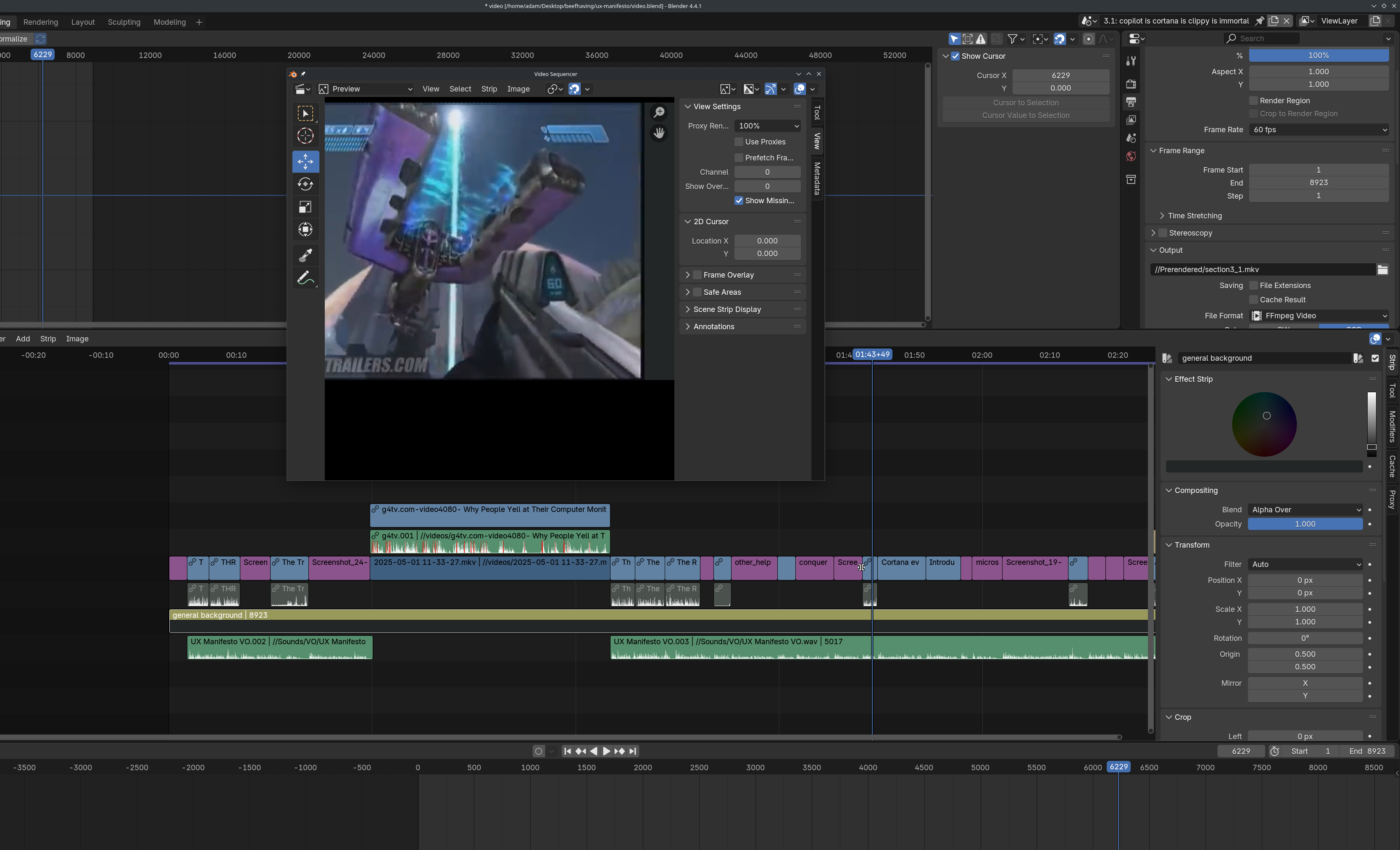Open the Select menu in Video Sequencer window
This screenshot has width=1400, height=850.
pos(460,89)
